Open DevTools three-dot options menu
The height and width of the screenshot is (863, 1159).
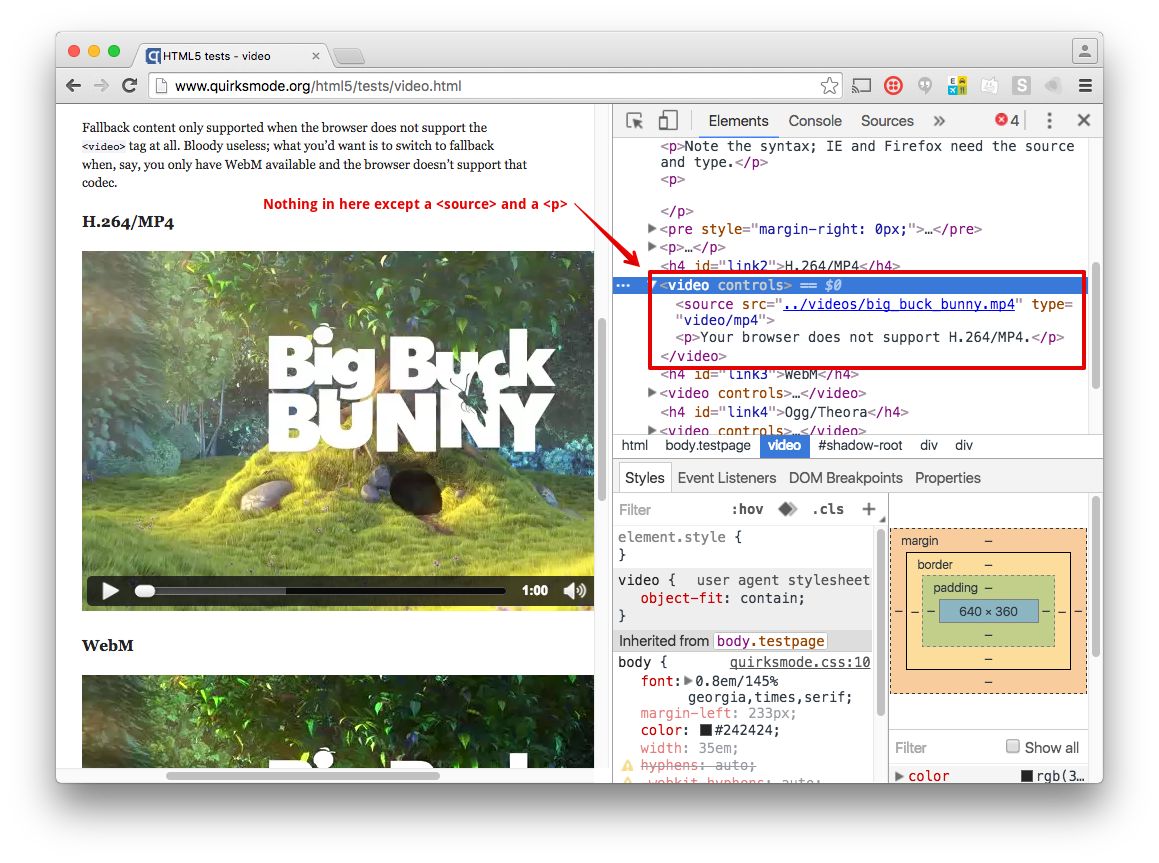tap(1049, 120)
